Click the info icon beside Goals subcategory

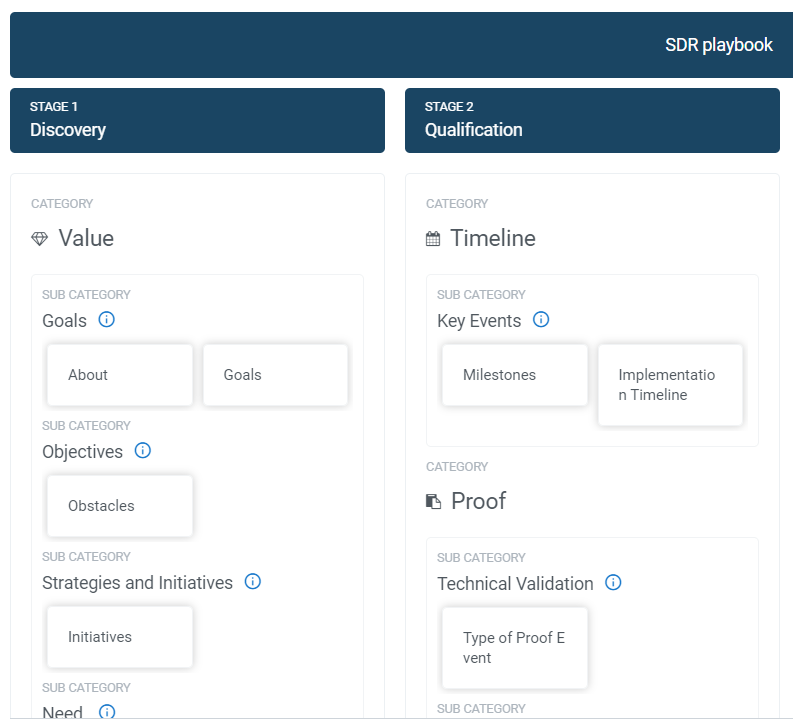tap(106, 320)
